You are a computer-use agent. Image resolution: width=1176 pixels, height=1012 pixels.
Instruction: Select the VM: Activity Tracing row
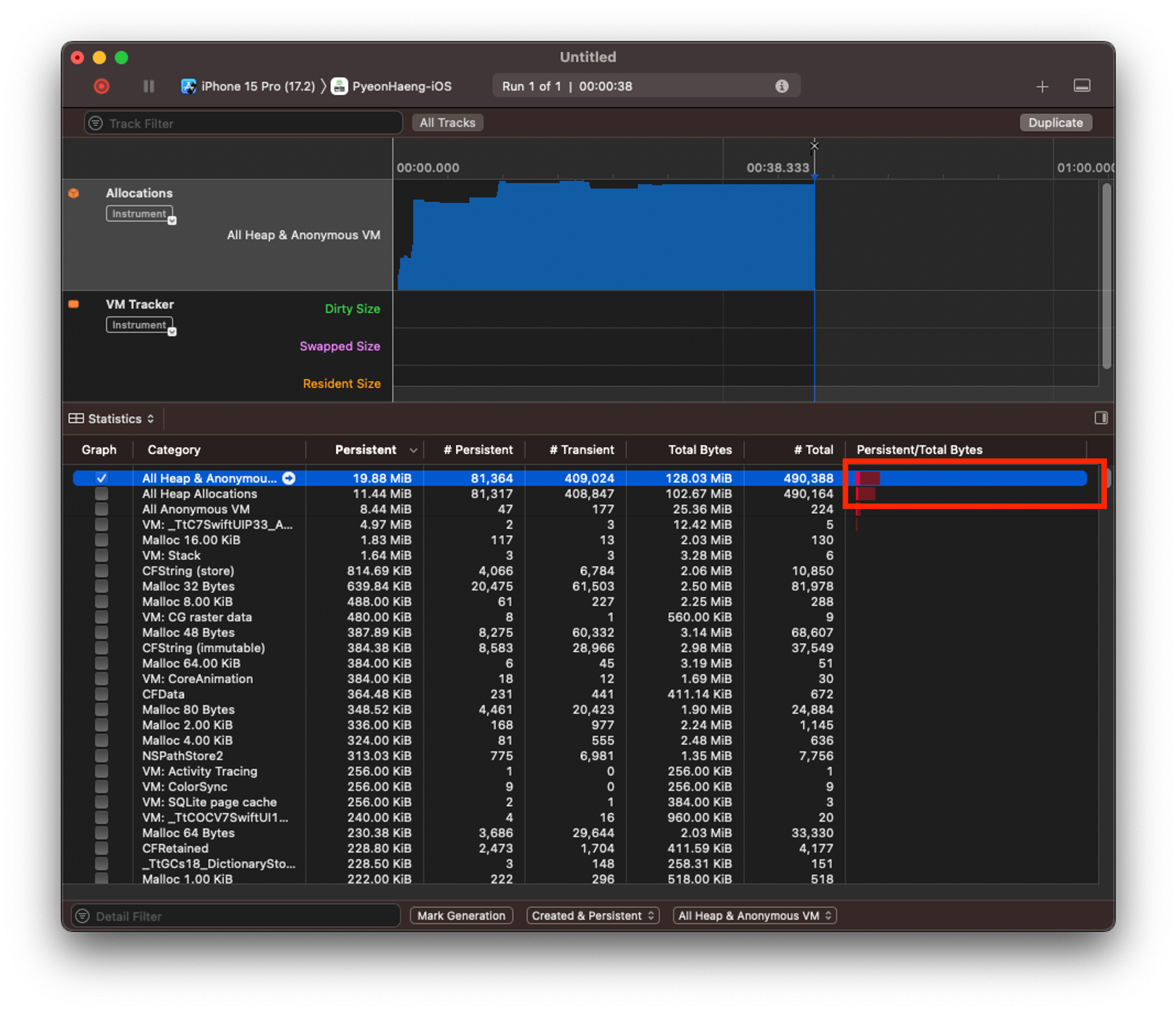coord(580,771)
